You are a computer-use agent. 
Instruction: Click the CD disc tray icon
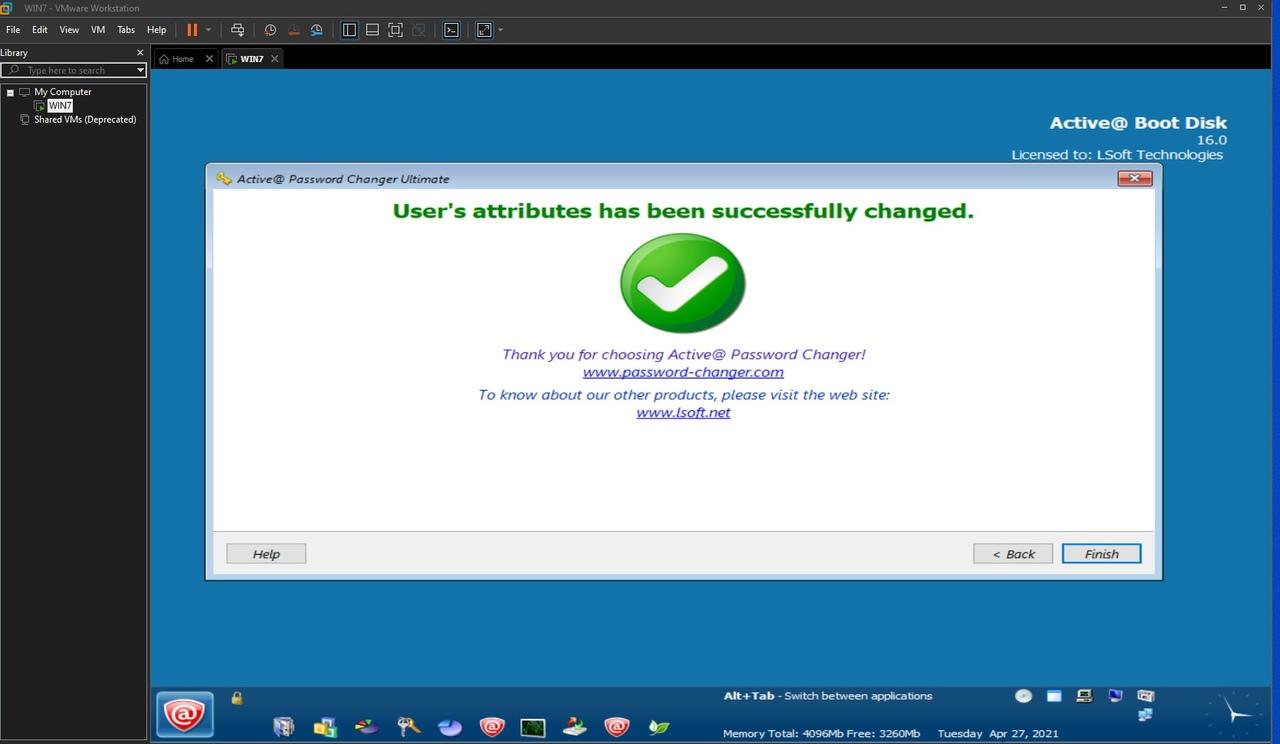pyautogui.click(x=1023, y=696)
